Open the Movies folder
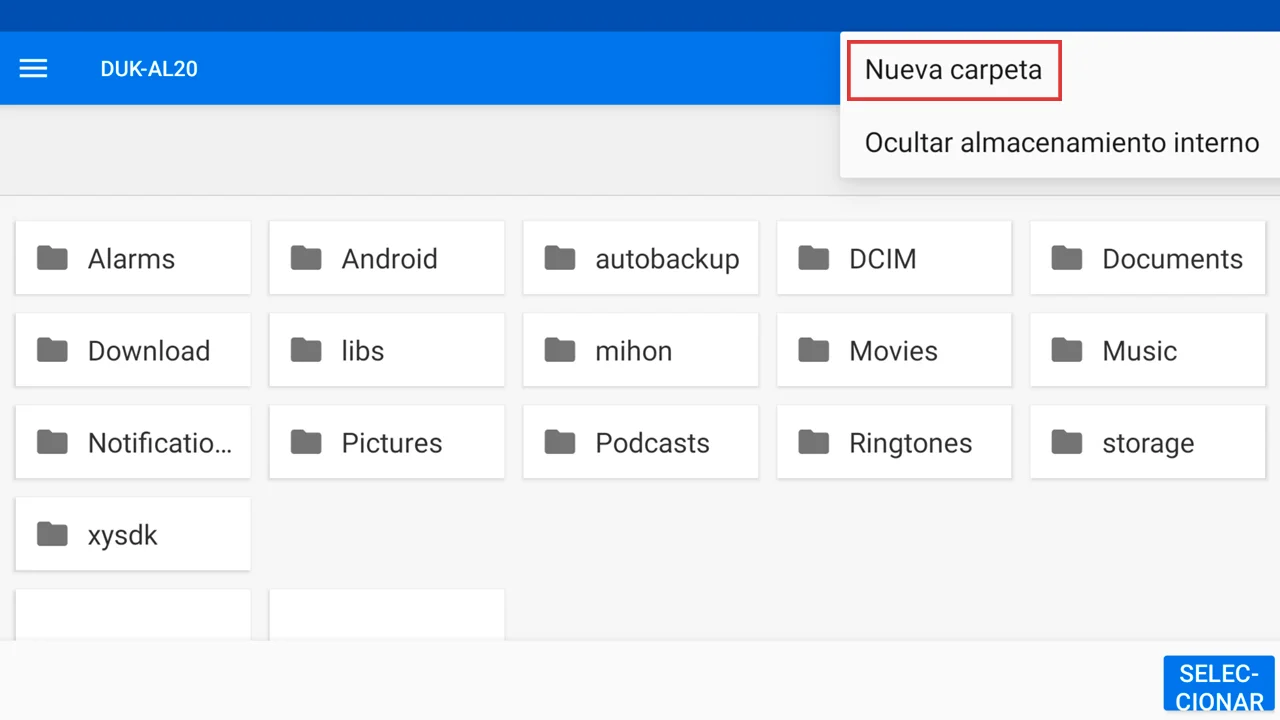This screenshot has height=720, width=1280. [893, 351]
